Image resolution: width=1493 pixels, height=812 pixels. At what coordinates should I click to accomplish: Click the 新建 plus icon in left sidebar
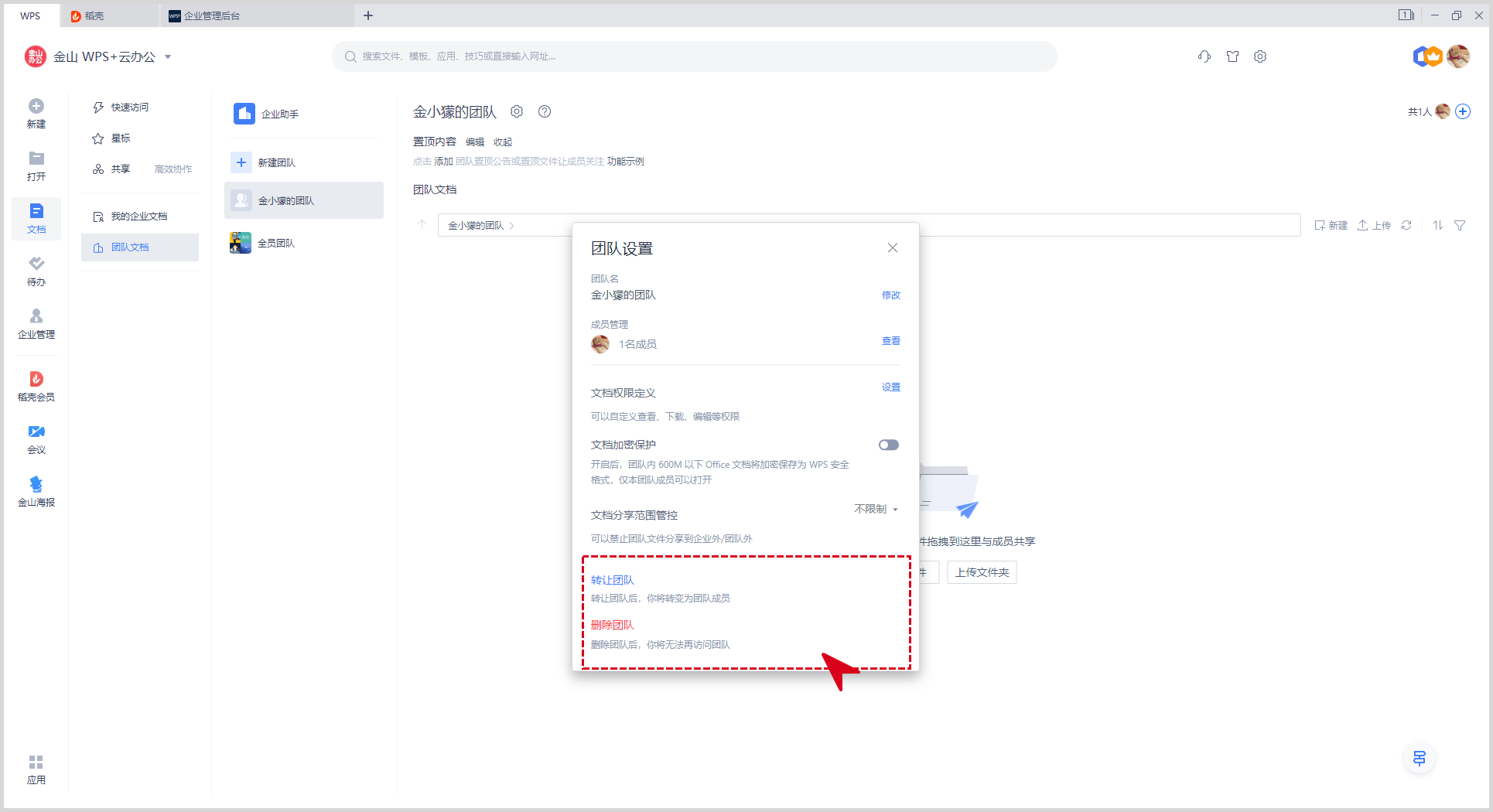(x=36, y=107)
